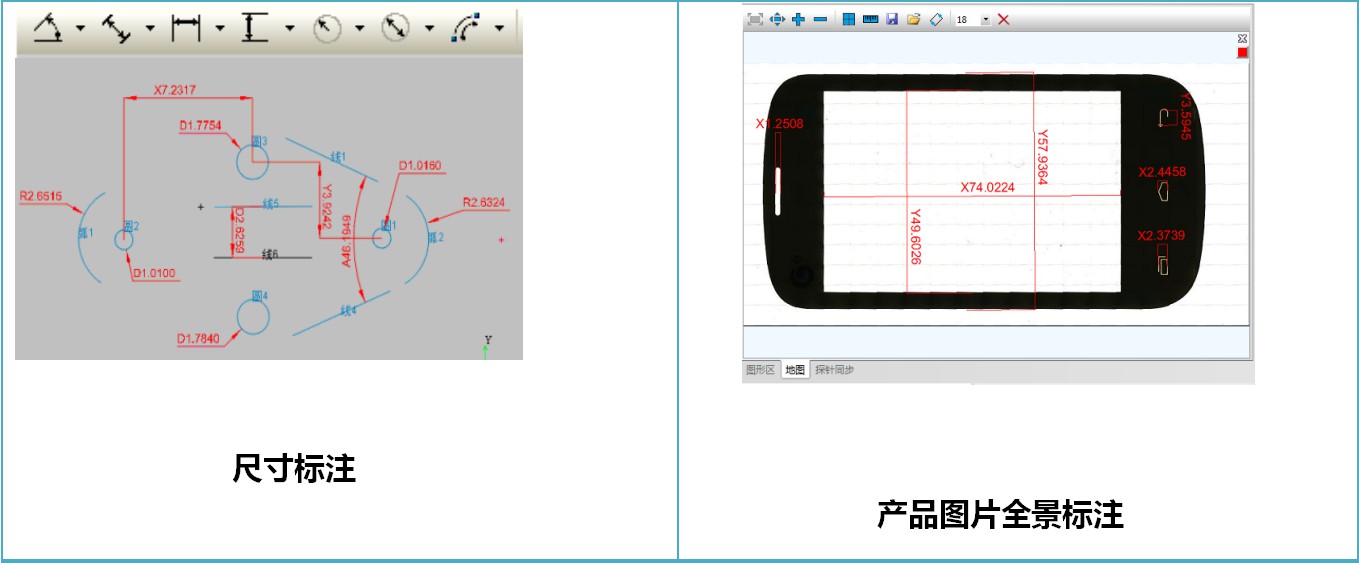Expand the horizontal dimension dropdown arrow
Image resolution: width=1359 pixels, height=563 pixels.
click(x=219, y=28)
